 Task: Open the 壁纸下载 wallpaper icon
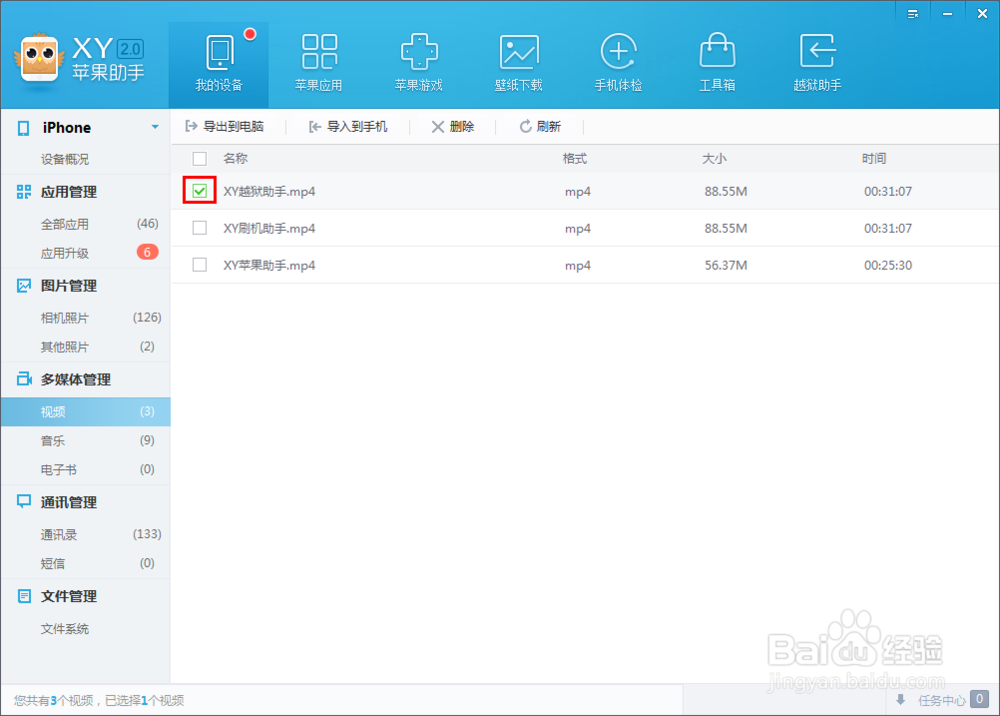(519, 52)
